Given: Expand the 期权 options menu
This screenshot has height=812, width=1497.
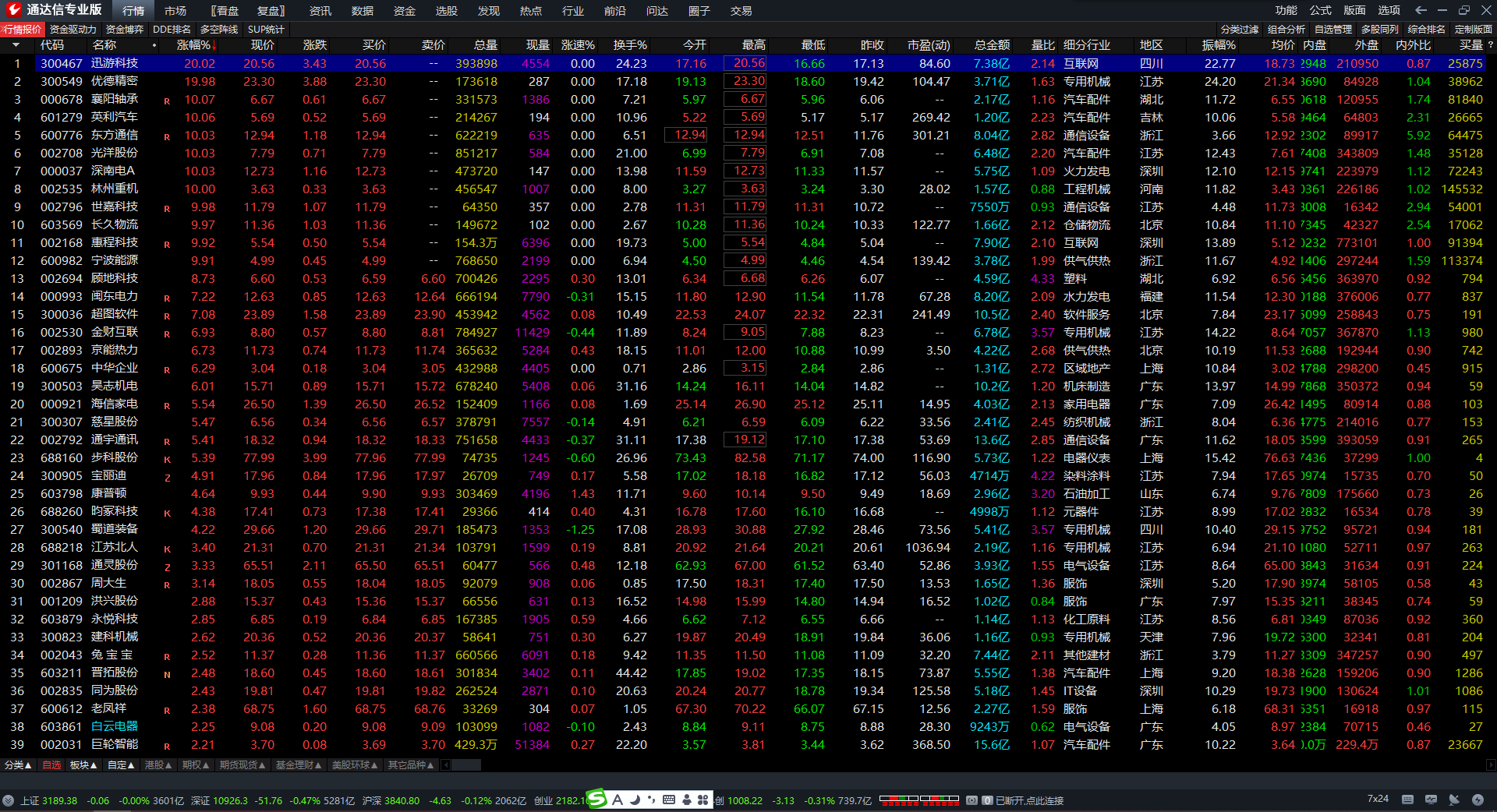Looking at the screenshot, I should [x=196, y=765].
